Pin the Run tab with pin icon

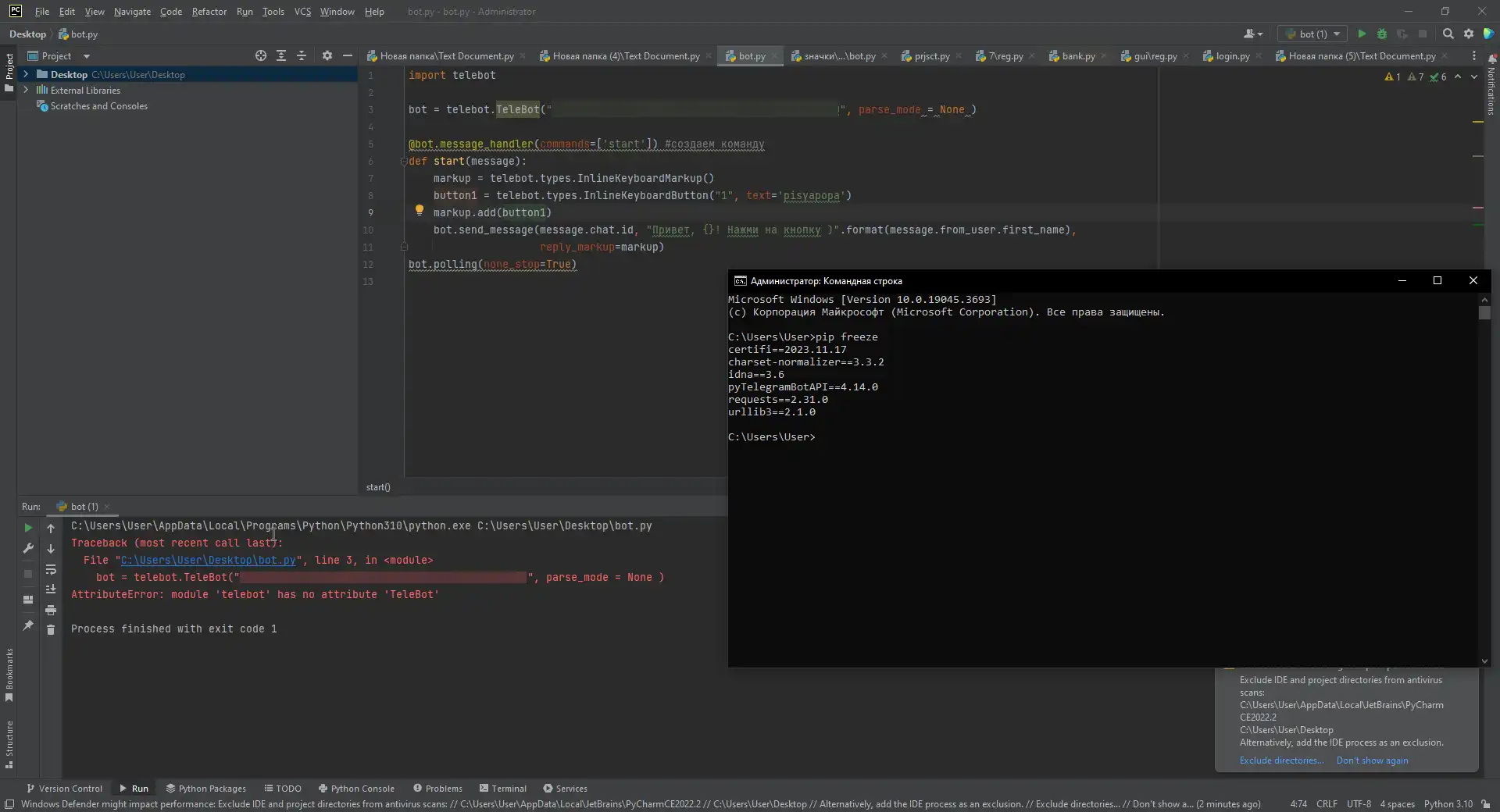pyautogui.click(x=28, y=625)
